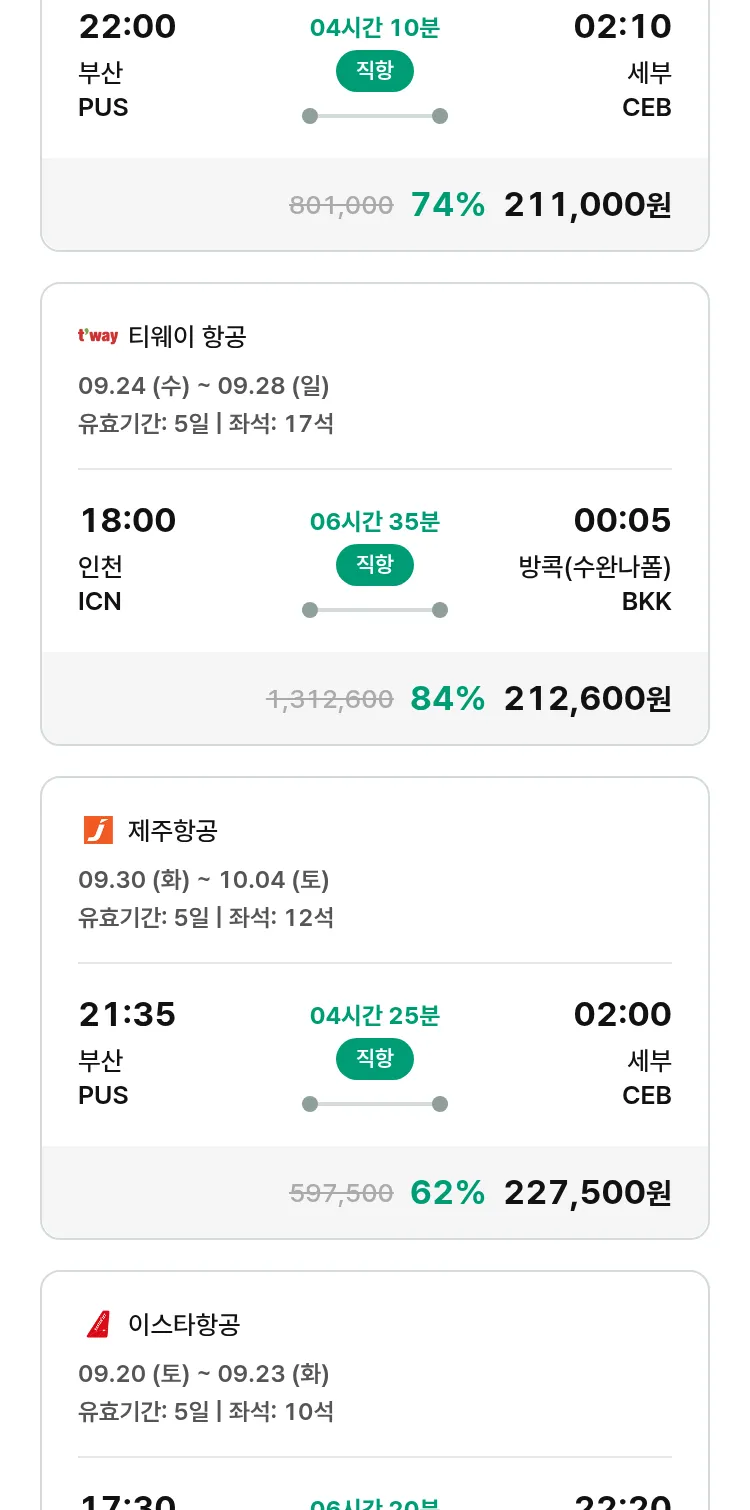The image size is (750, 1510).
Task: Click the 84% discount label
Action: pos(447,698)
